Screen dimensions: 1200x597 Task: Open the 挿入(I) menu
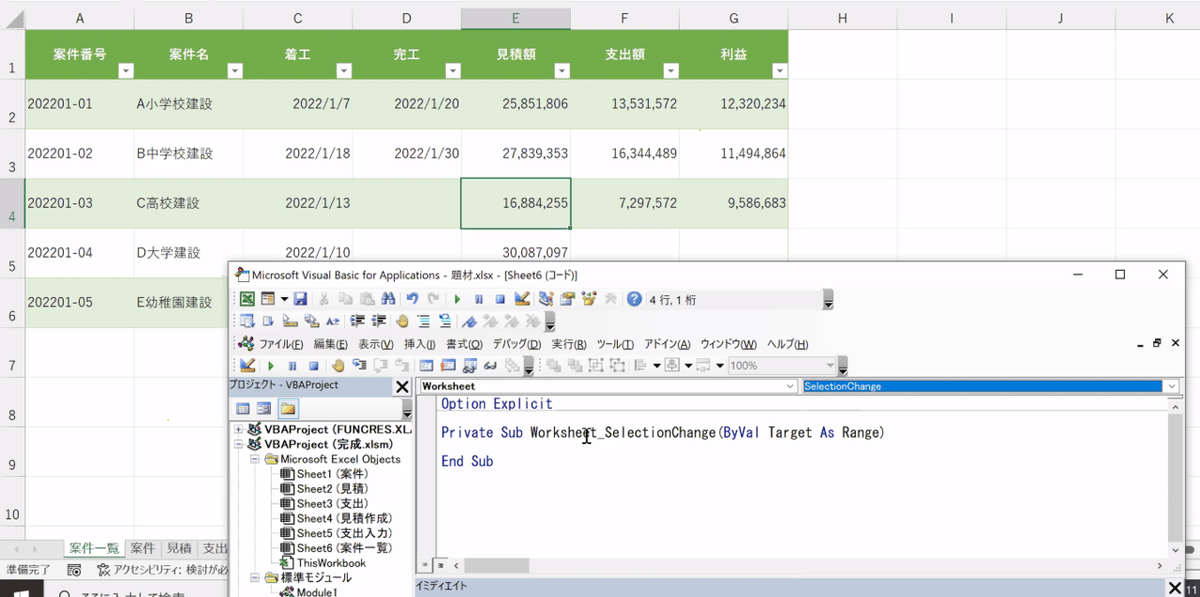[x=420, y=344]
